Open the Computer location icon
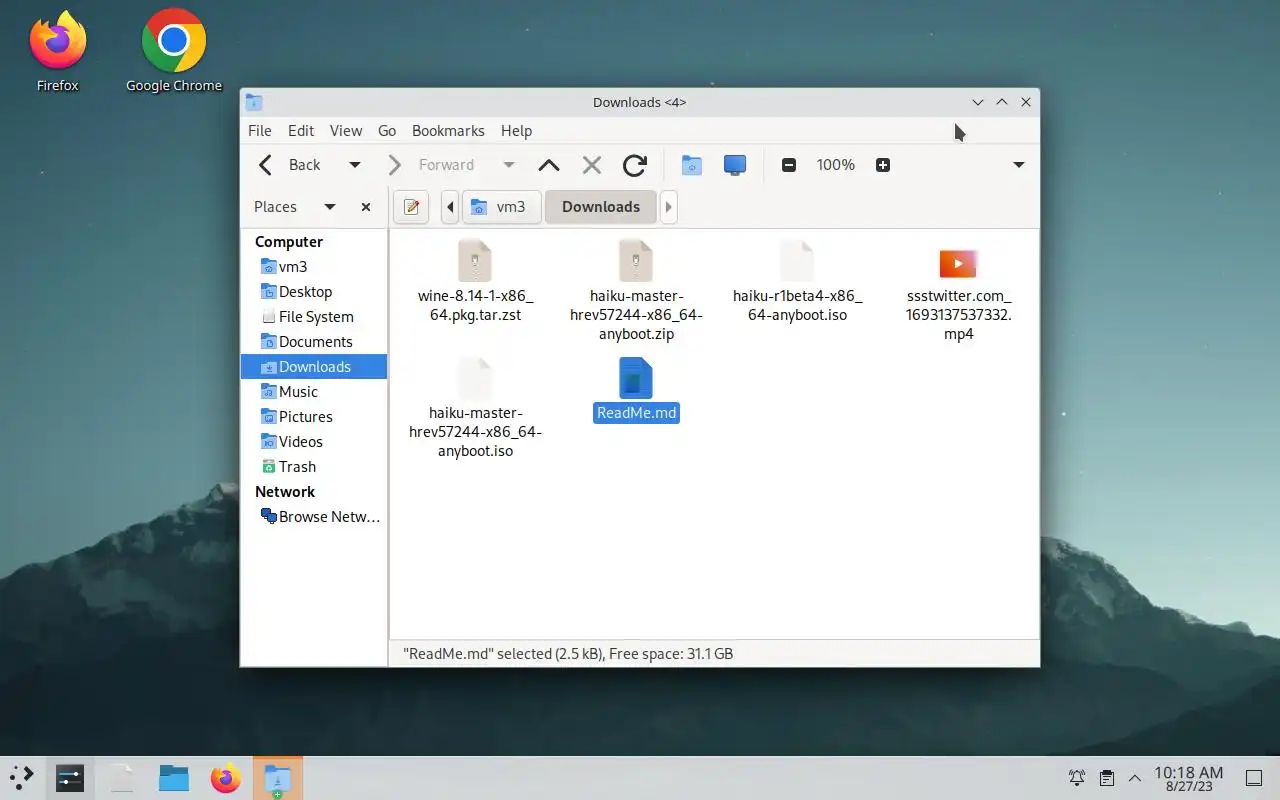 735,165
